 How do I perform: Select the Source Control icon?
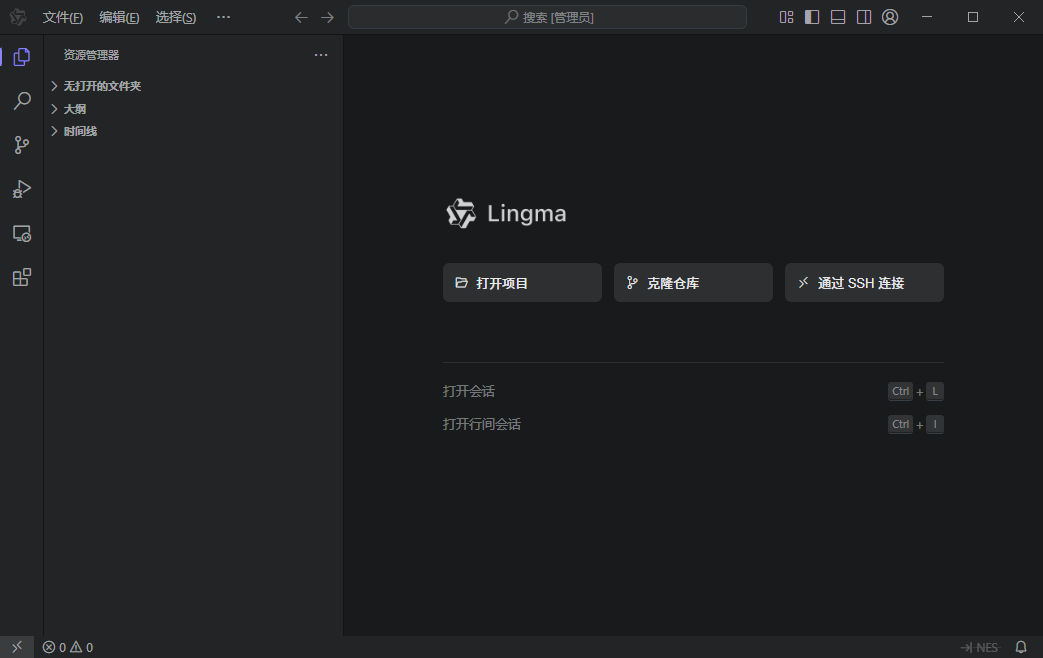22,145
